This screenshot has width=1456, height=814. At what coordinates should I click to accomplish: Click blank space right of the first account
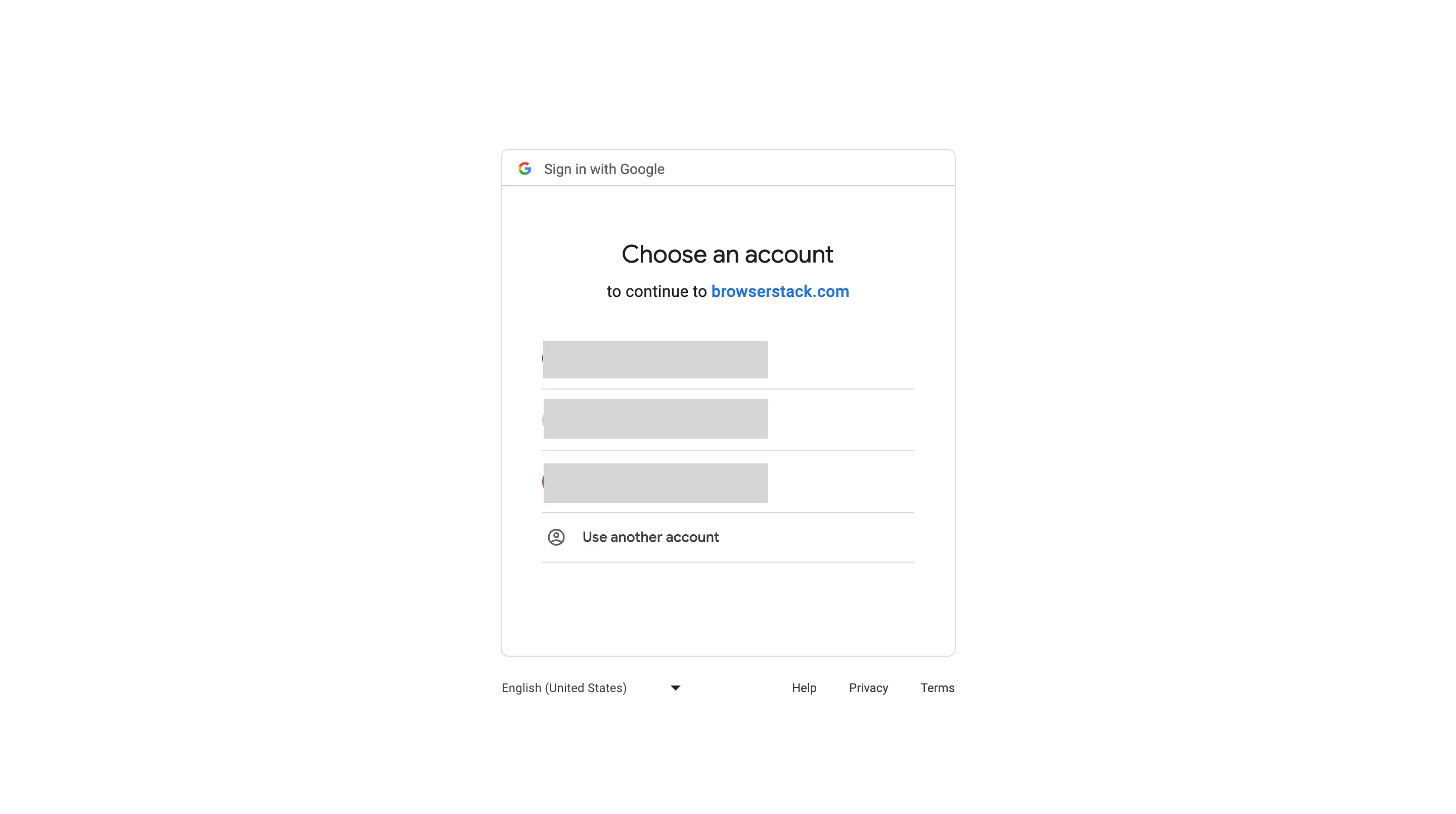(x=841, y=360)
